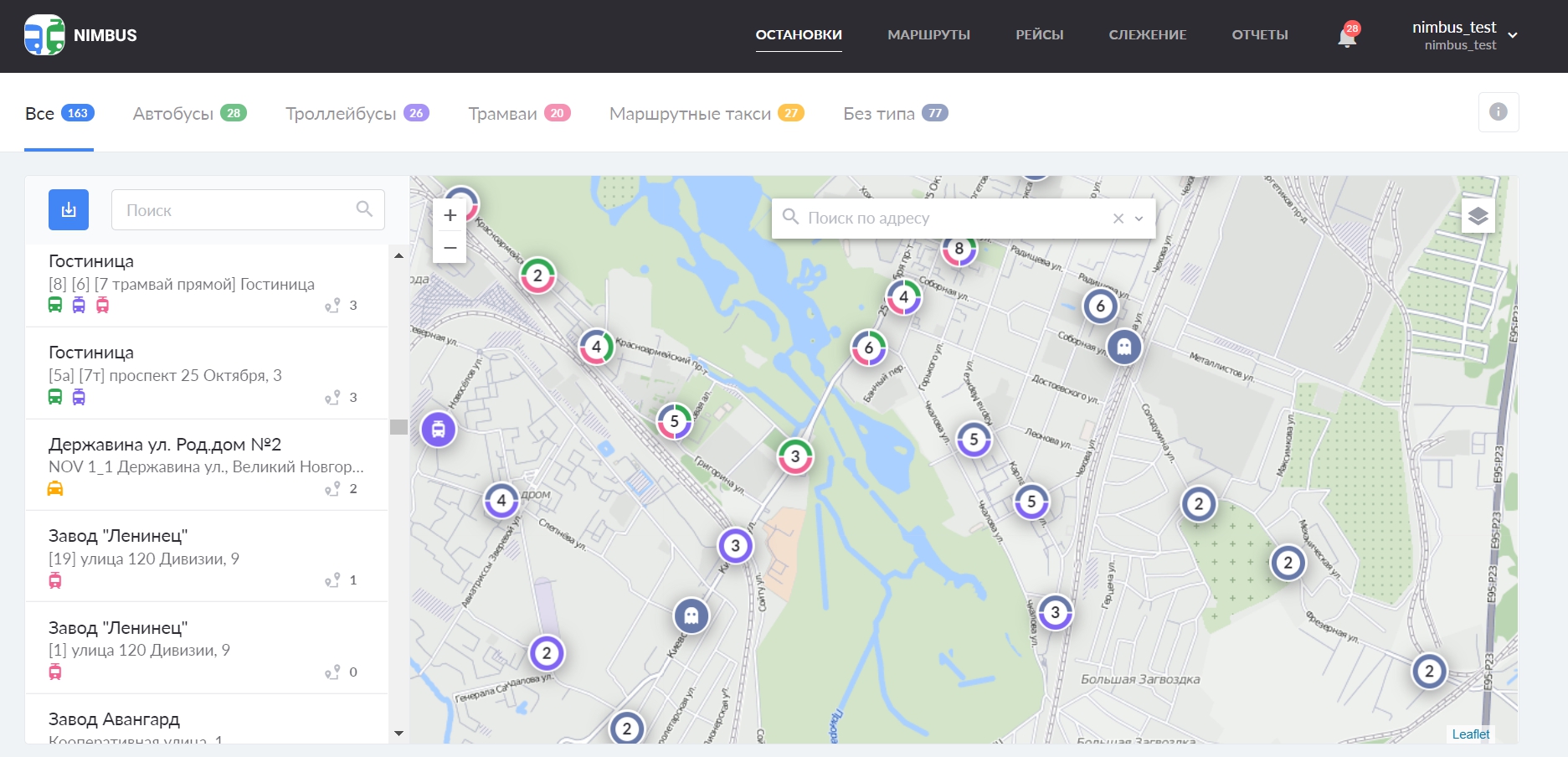This screenshot has width=1568, height=757.
Task: Open the notifications bell
Action: click(x=1347, y=37)
